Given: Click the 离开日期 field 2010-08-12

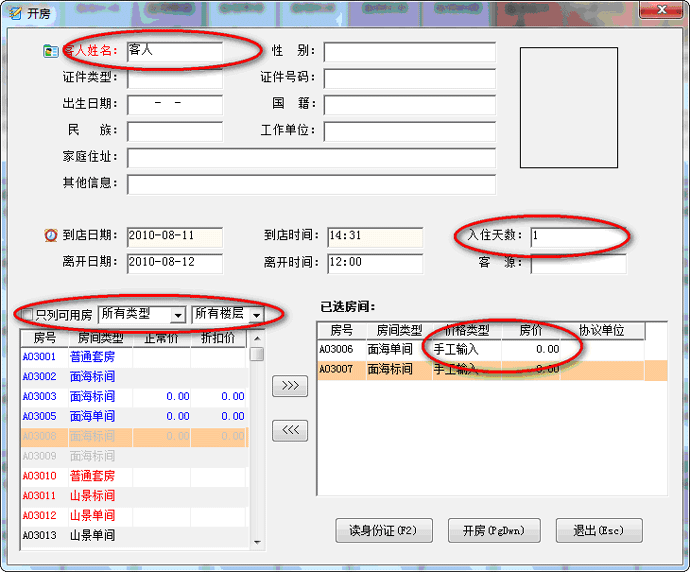Looking at the screenshot, I should (x=175, y=264).
